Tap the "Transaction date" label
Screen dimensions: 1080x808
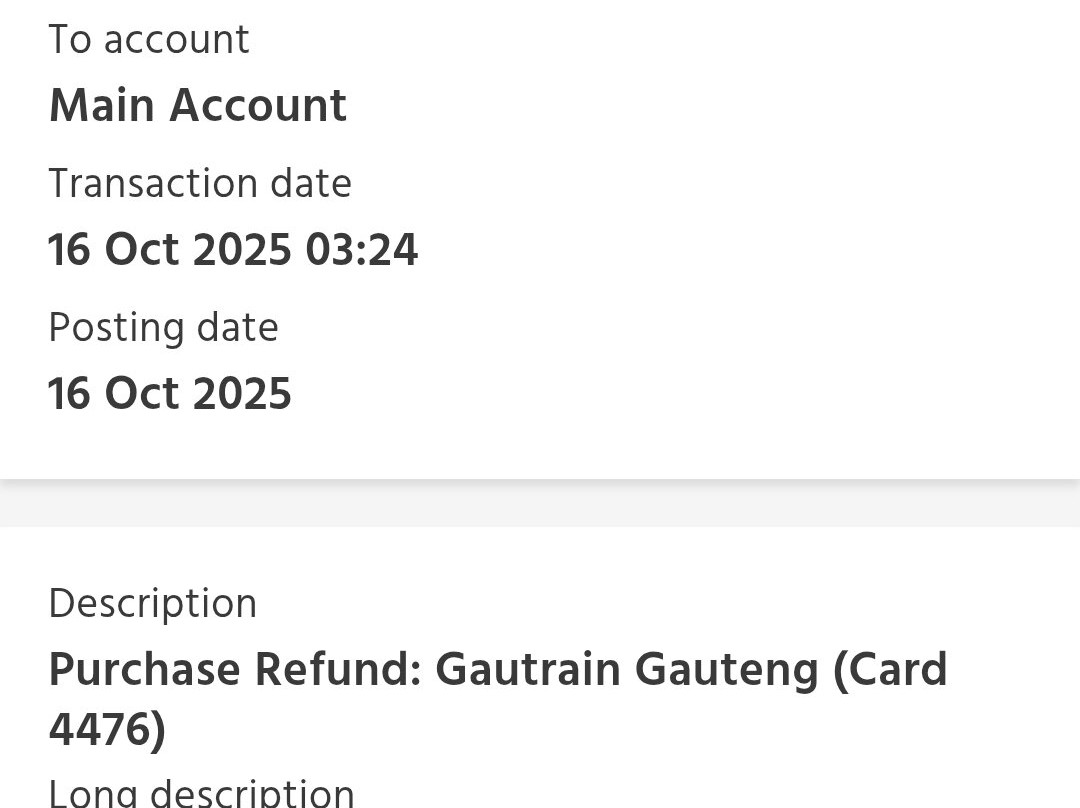coord(200,184)
